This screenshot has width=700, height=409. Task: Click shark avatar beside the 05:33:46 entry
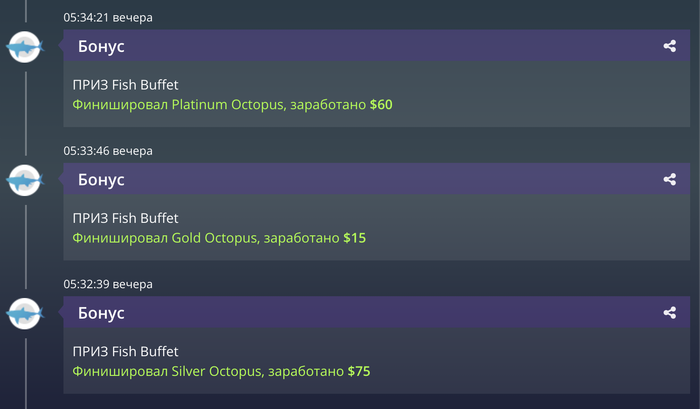pyautogui.click(x=25, y=180)
